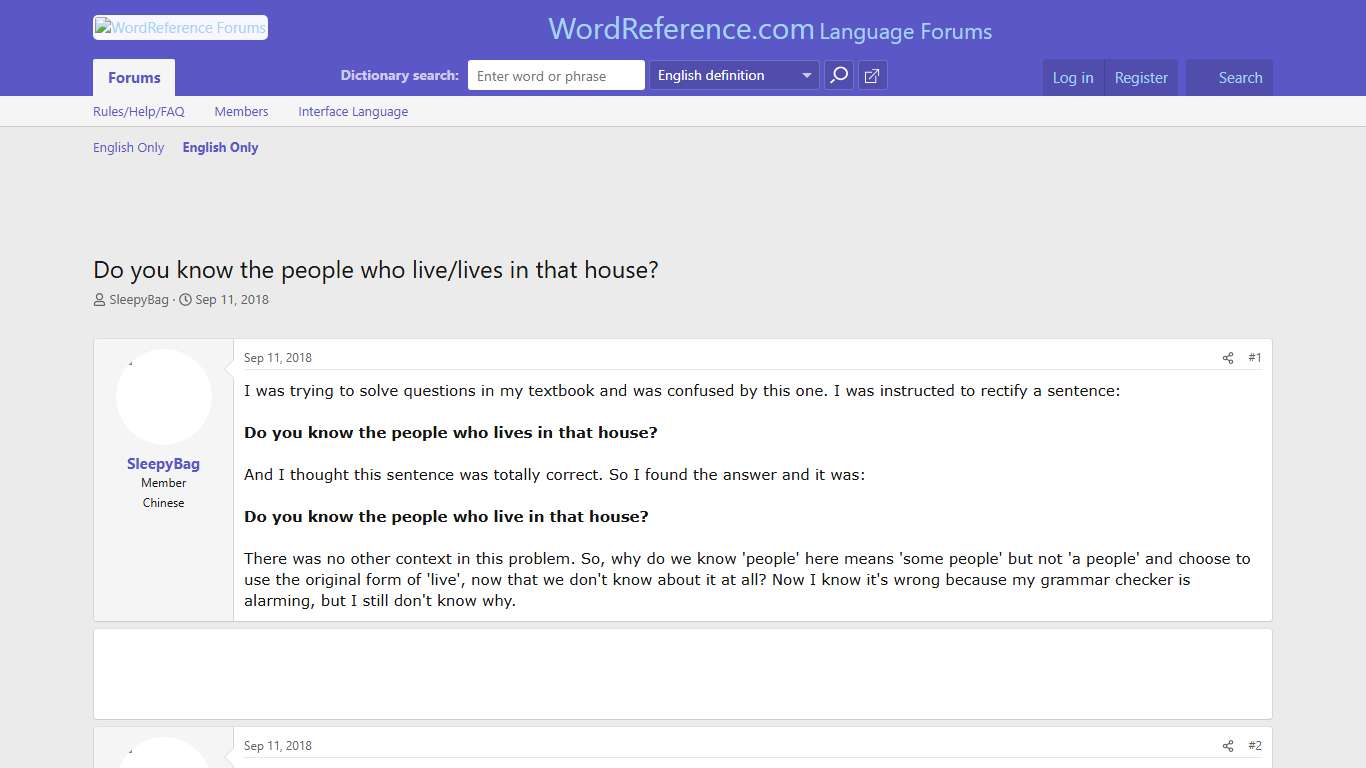Viewport: 1366px width, 768px height.
Task: Open dictionary search in new window icon
Action: (x=872, y=75)
